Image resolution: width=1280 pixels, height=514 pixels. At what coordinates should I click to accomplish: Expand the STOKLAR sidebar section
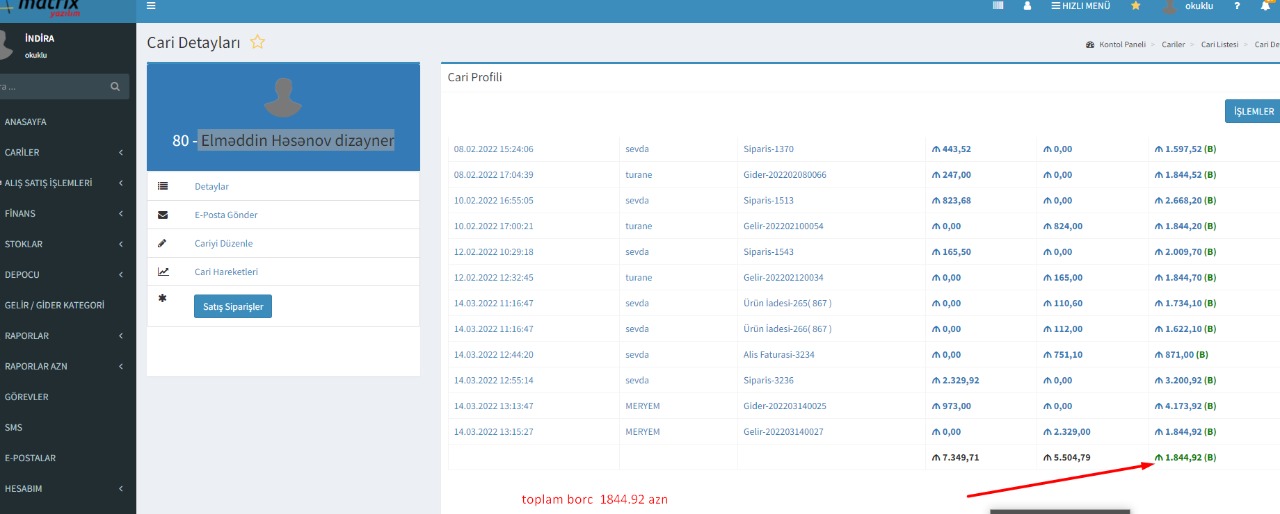[x=60, y=244]
